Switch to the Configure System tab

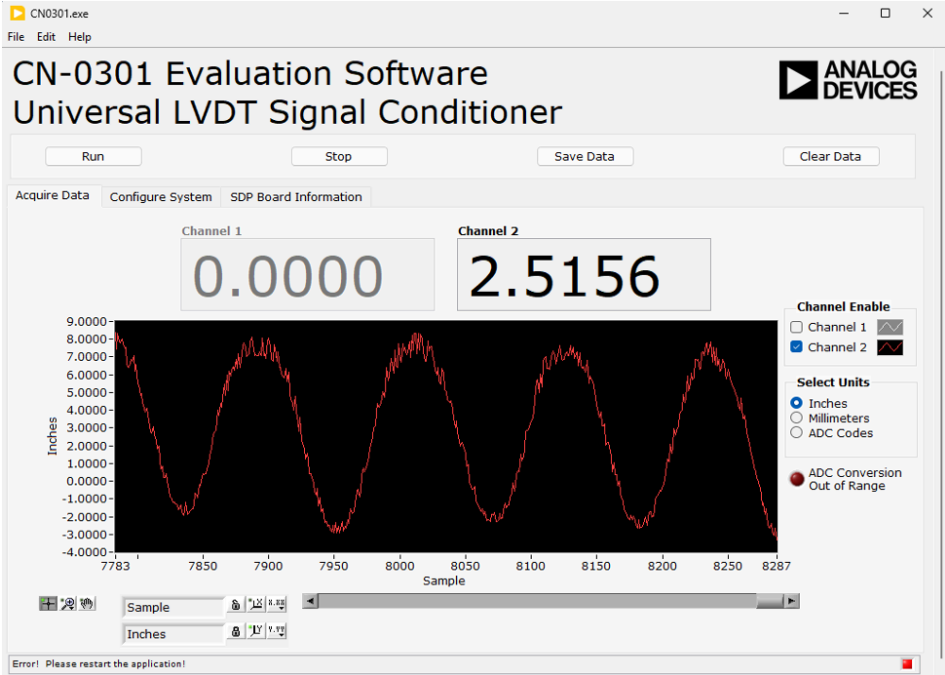click(x=161, y=196)
